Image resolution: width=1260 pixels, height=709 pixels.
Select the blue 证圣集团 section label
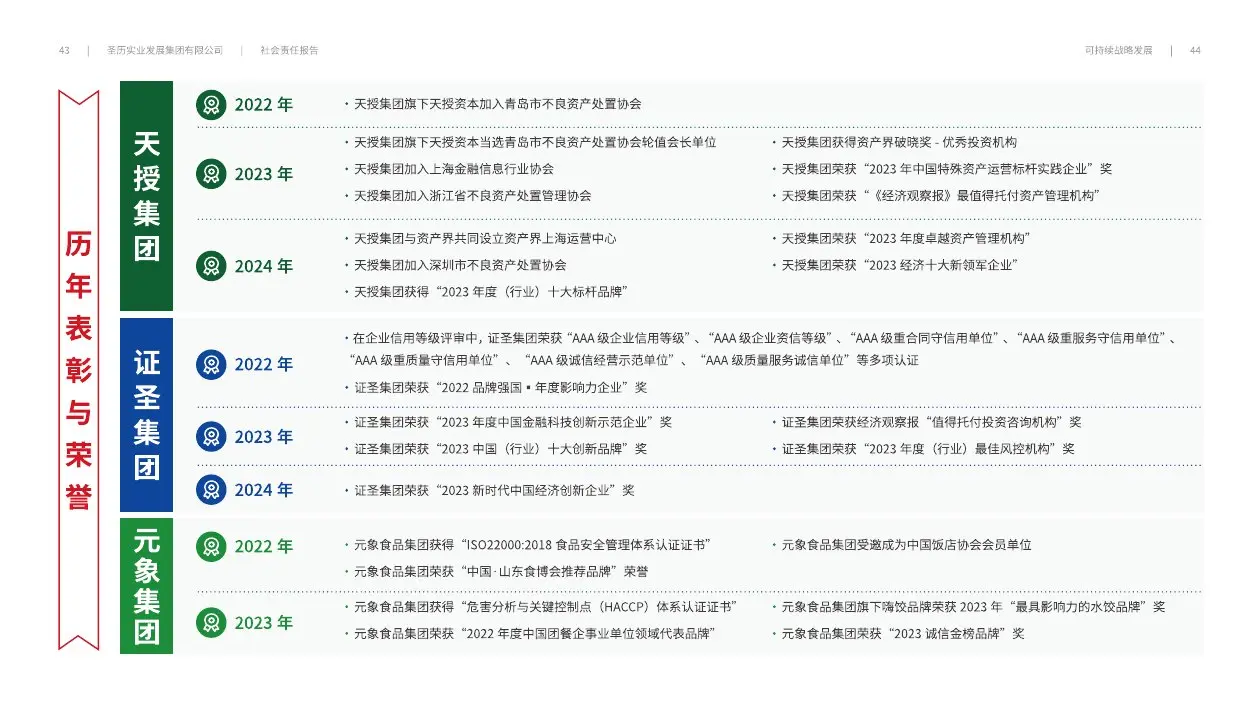tap(146, 415)
